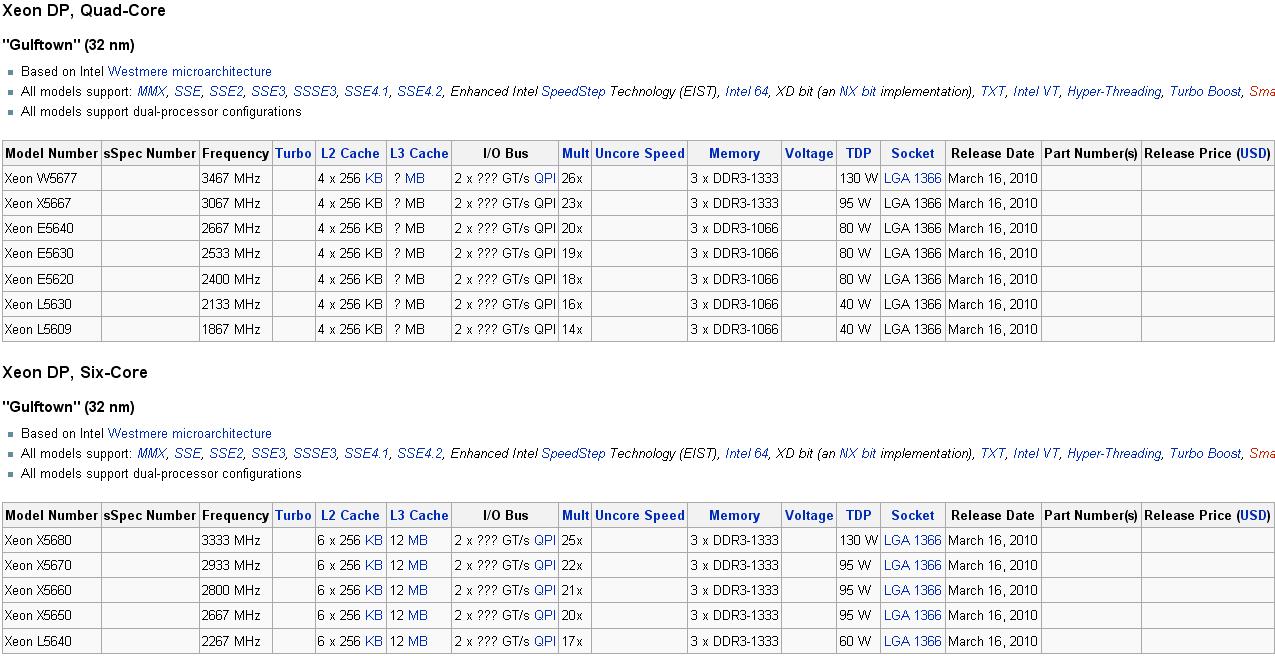The width and height of the screenshot is (1275, 656).
Task: Click SSE4.1 link under Six-Core heading
Action: 367,454
